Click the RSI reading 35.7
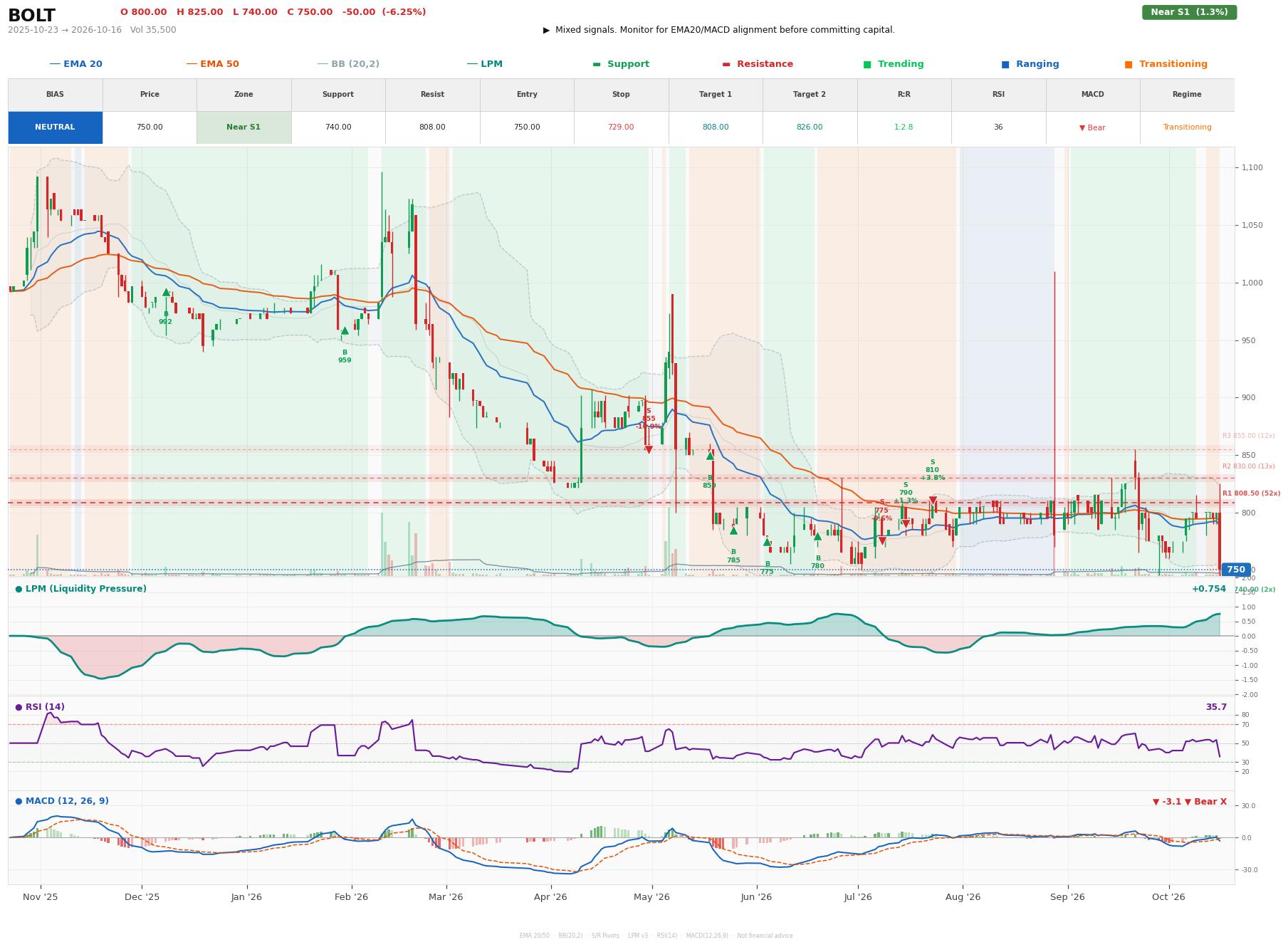This screenshot has width=1288, height=947. point(1216,707)
